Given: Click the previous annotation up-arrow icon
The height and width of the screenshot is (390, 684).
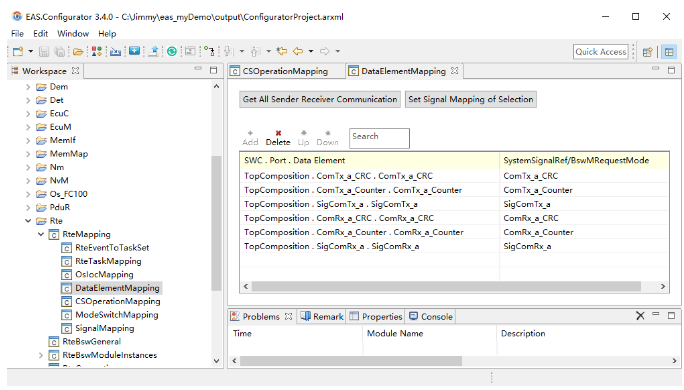Looking at the screenshot, I should pos(256,51).
